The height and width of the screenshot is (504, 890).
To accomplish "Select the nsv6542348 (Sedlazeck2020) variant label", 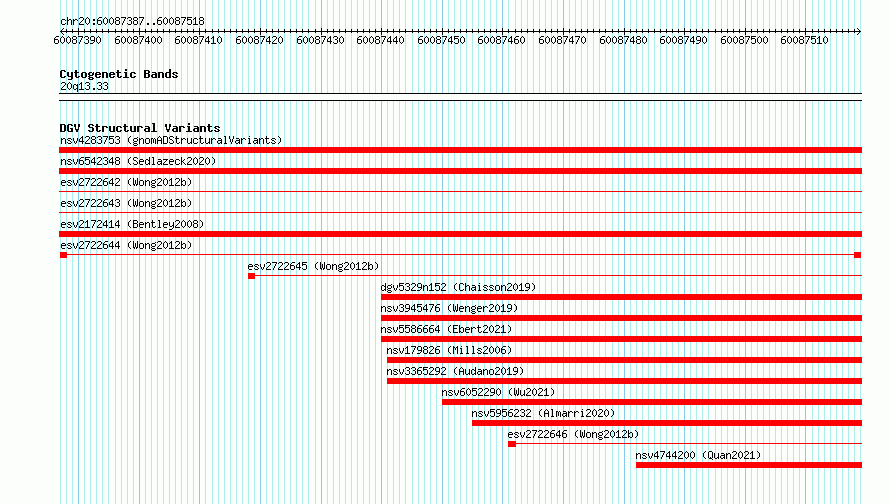I will (138, 161).
